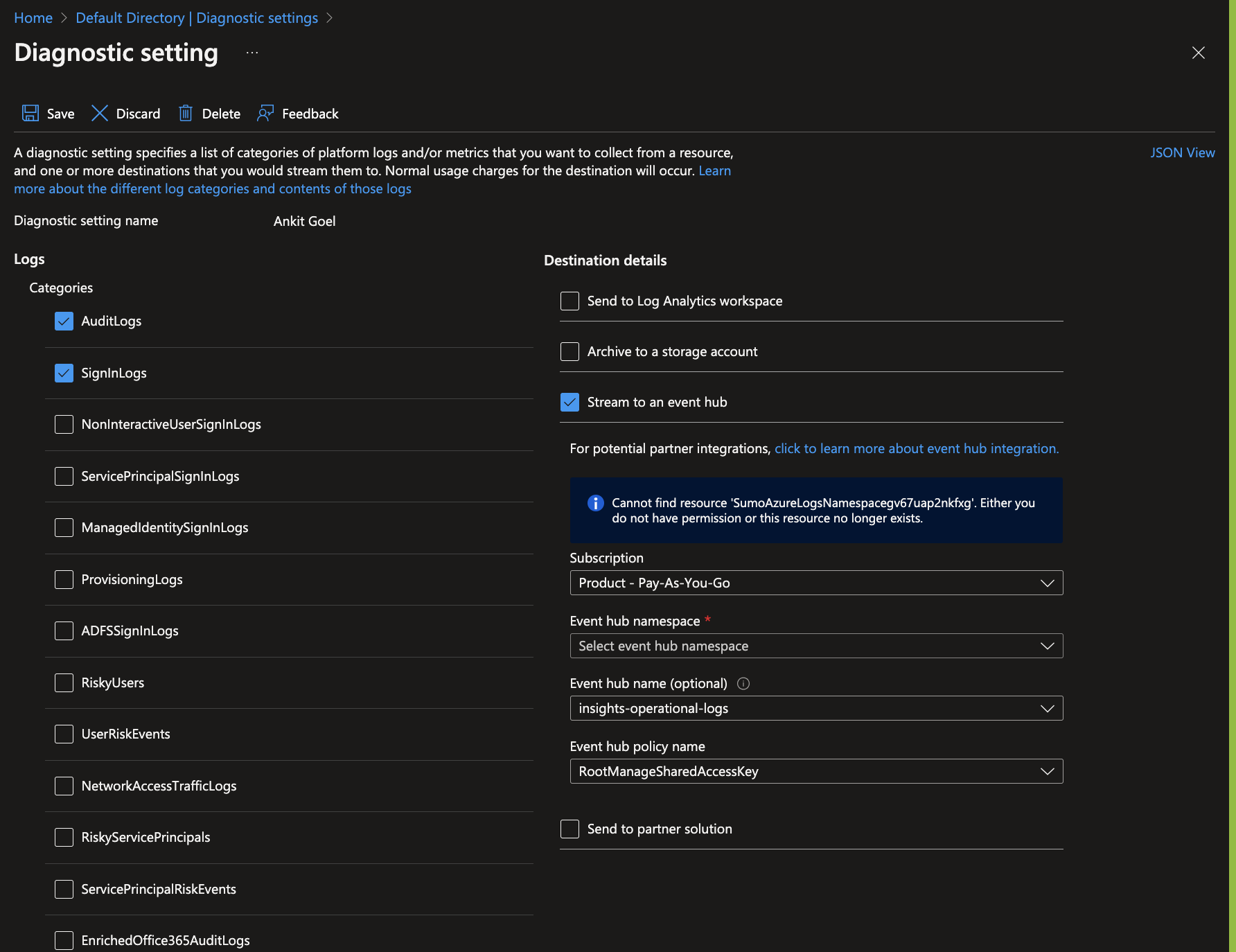Click the info icon beside Event hub name
Image resolution: width=1236 pixels, height=952 pixels.
pyautogui.click(x=743, y=684)
